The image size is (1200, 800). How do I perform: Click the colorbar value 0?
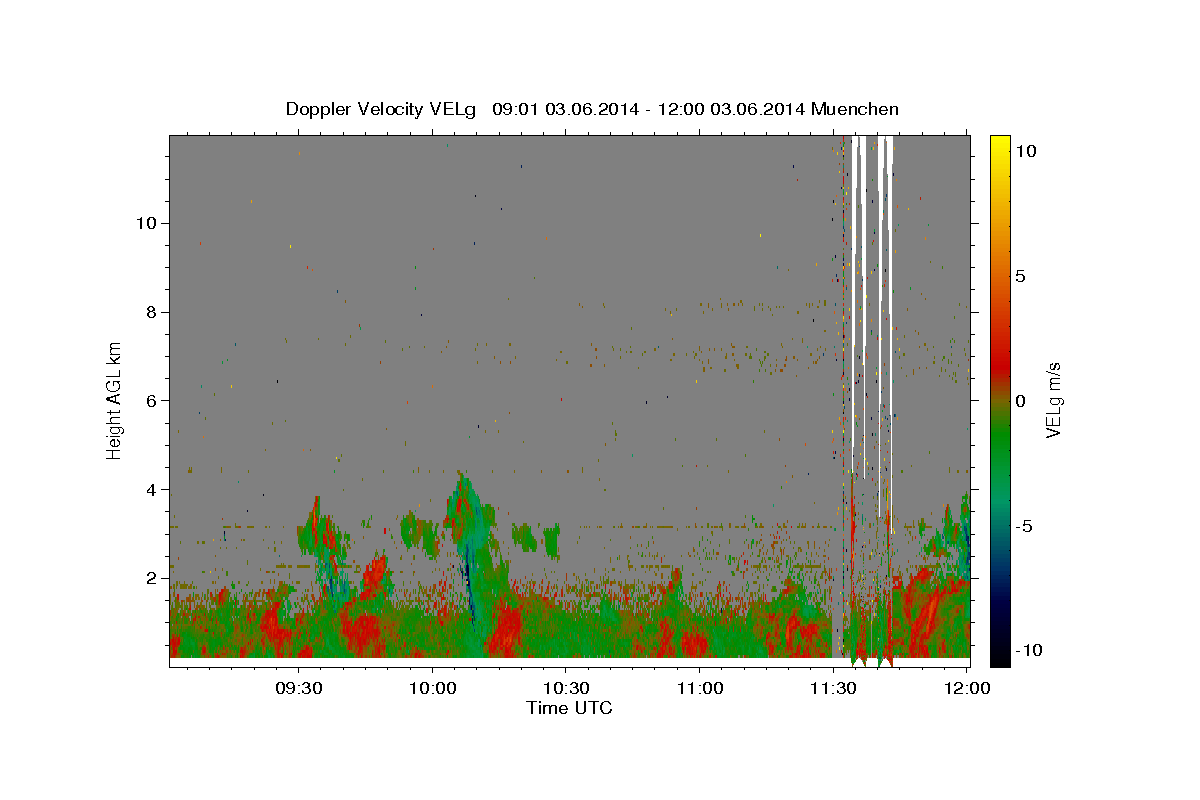pyautogui.click(x=1020, y=400)
